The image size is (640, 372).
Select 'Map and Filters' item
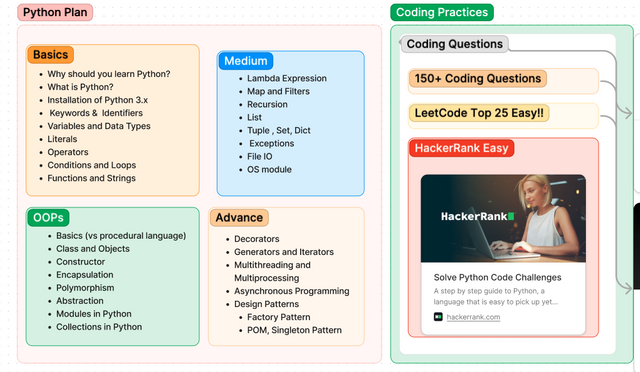click(278, 91)
